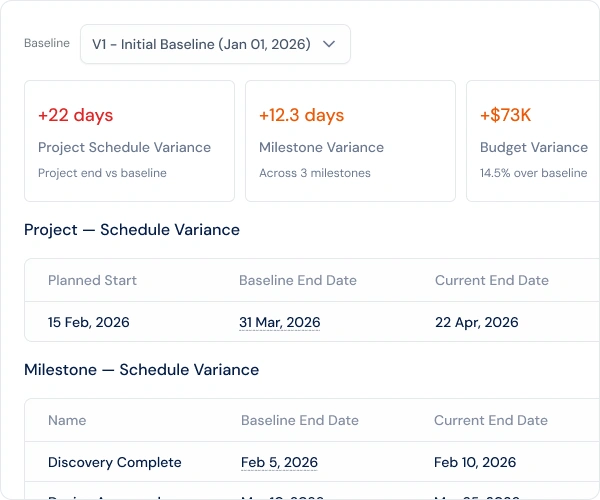
Task: Click 'Milestone — Schedule Variance' heading
Action: coord(141,370)
